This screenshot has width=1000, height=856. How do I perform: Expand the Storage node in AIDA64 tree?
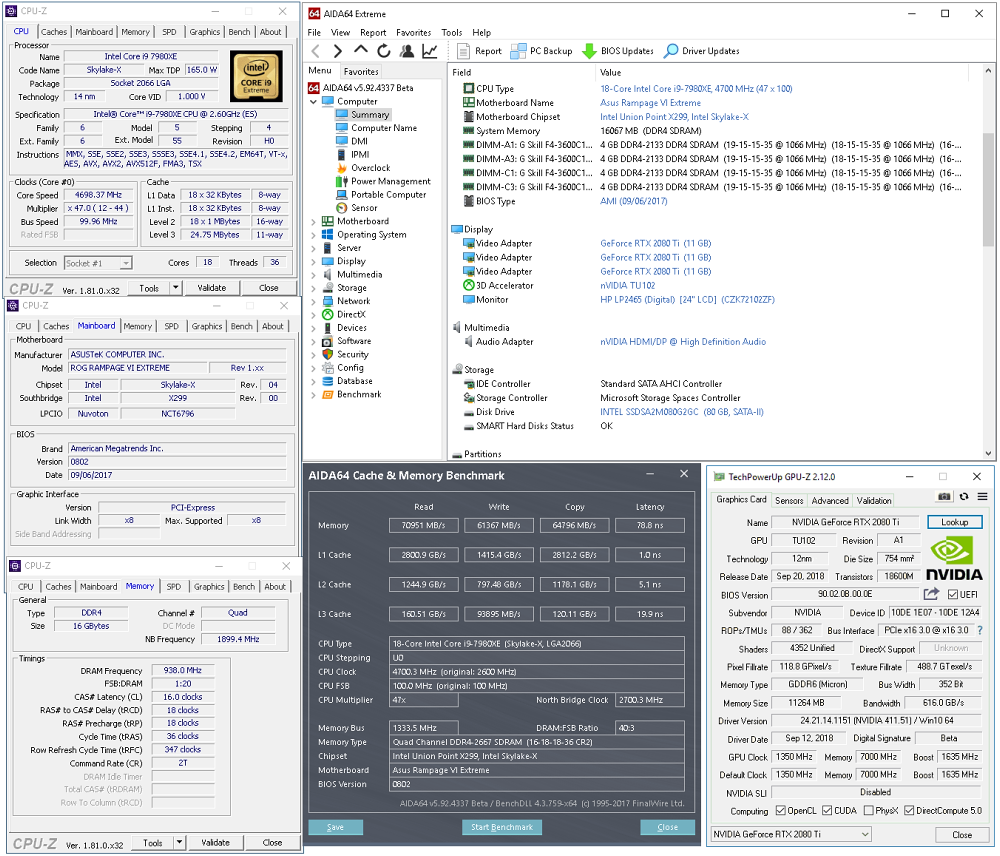coord(313,288)
